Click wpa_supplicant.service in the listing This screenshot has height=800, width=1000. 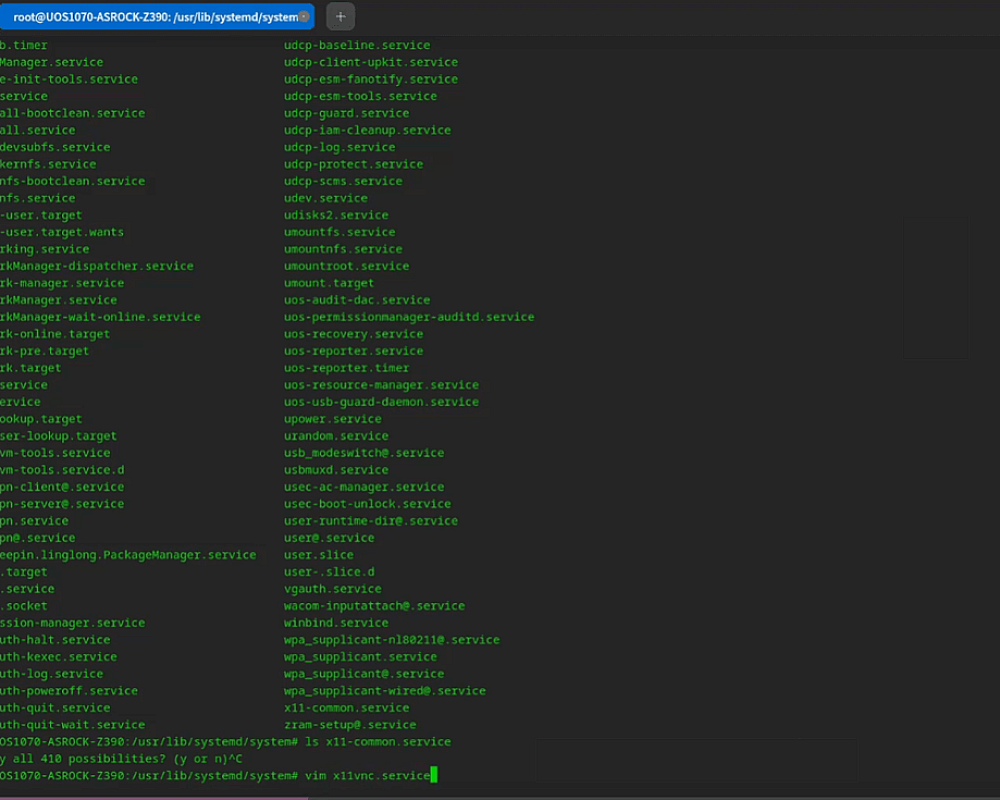[x=360, y=657]
